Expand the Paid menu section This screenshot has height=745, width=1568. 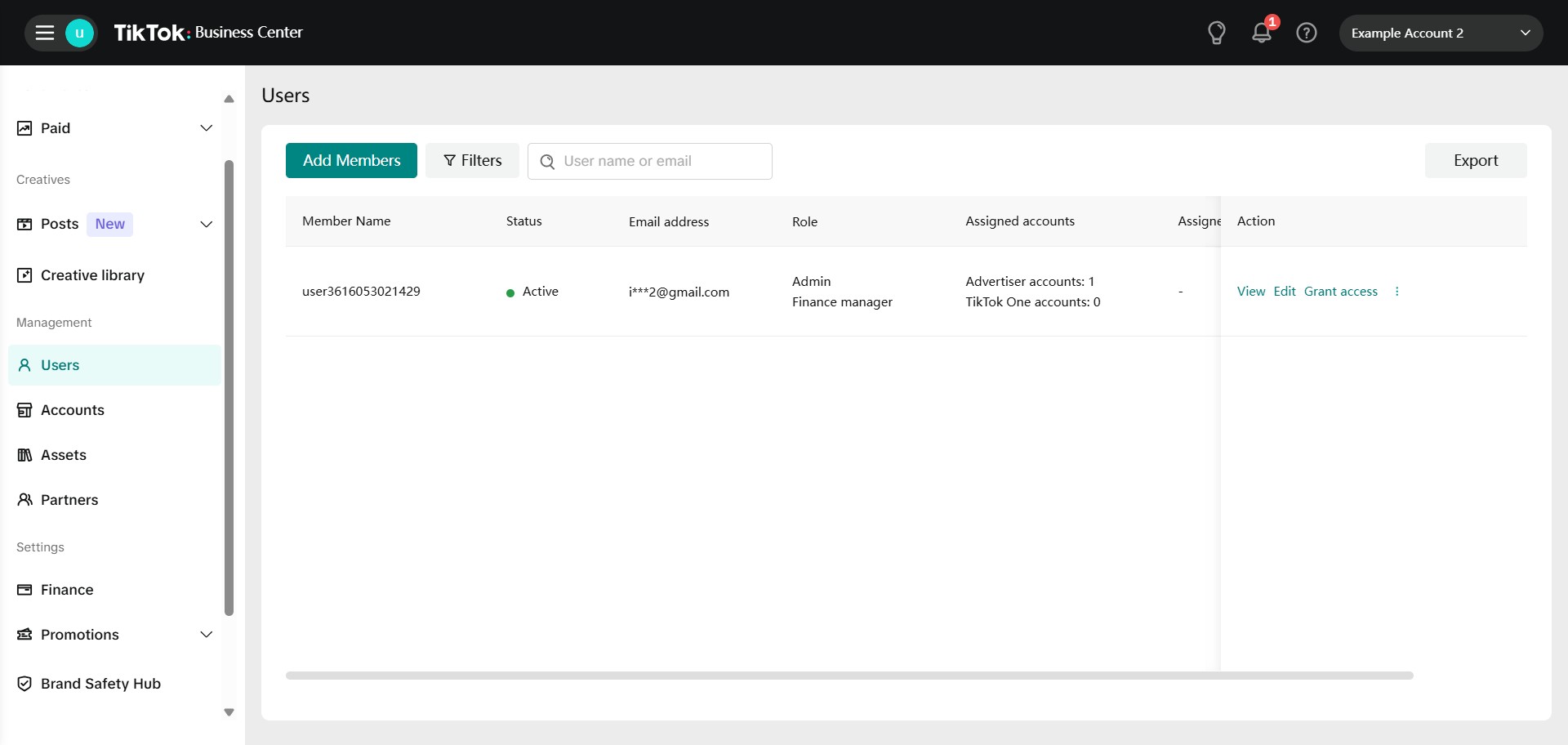(x=206, y=128)
